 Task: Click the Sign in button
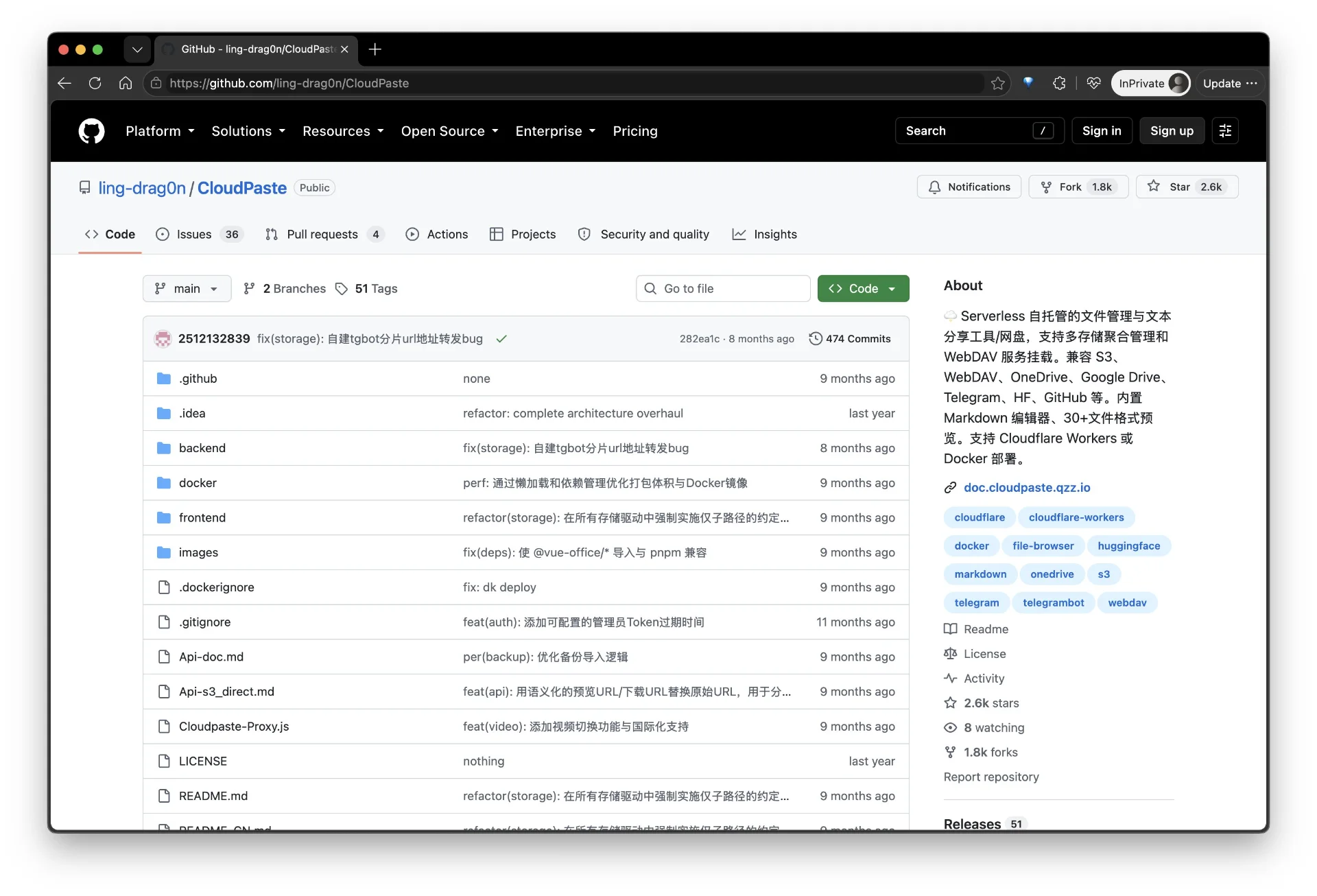point(1102,131)
